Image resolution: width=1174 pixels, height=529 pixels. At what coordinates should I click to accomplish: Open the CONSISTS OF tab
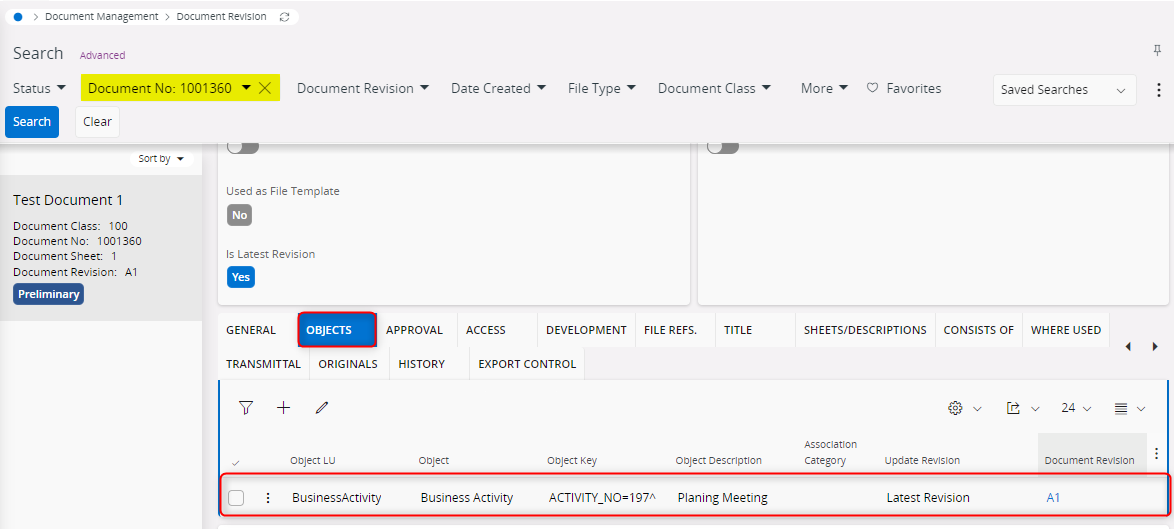point(979,330)
